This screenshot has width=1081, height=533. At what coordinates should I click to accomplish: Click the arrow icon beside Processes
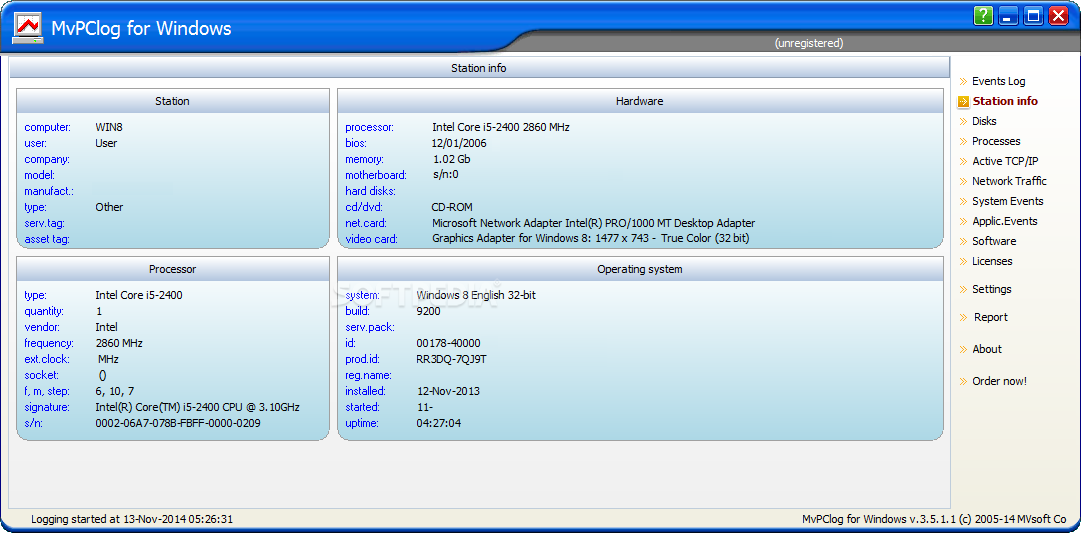point(963,141)
